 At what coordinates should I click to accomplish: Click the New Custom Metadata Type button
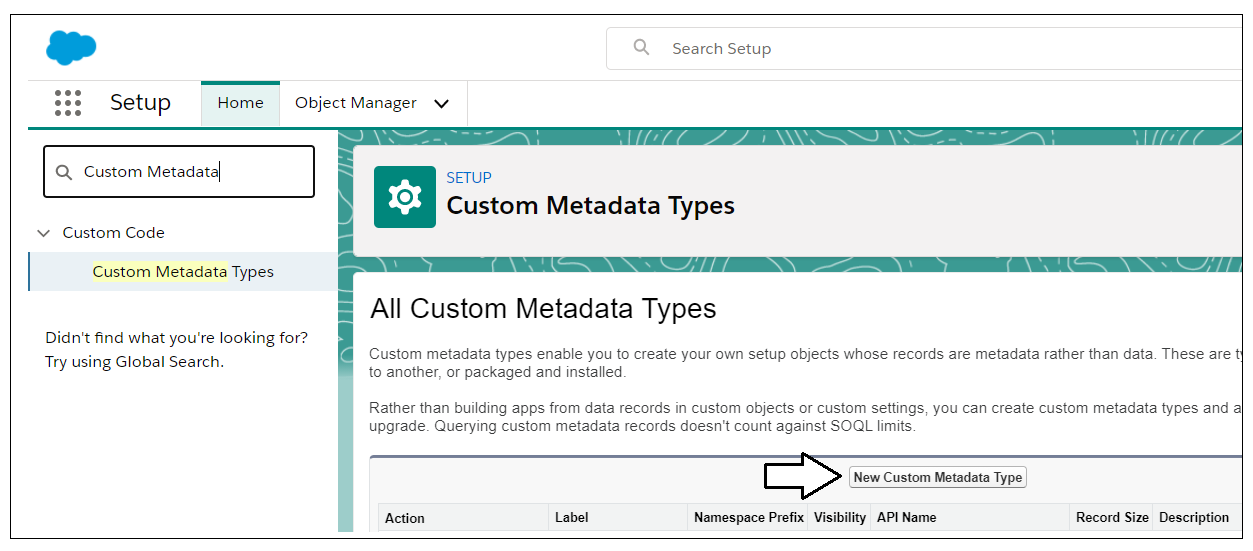coord(938,477)
